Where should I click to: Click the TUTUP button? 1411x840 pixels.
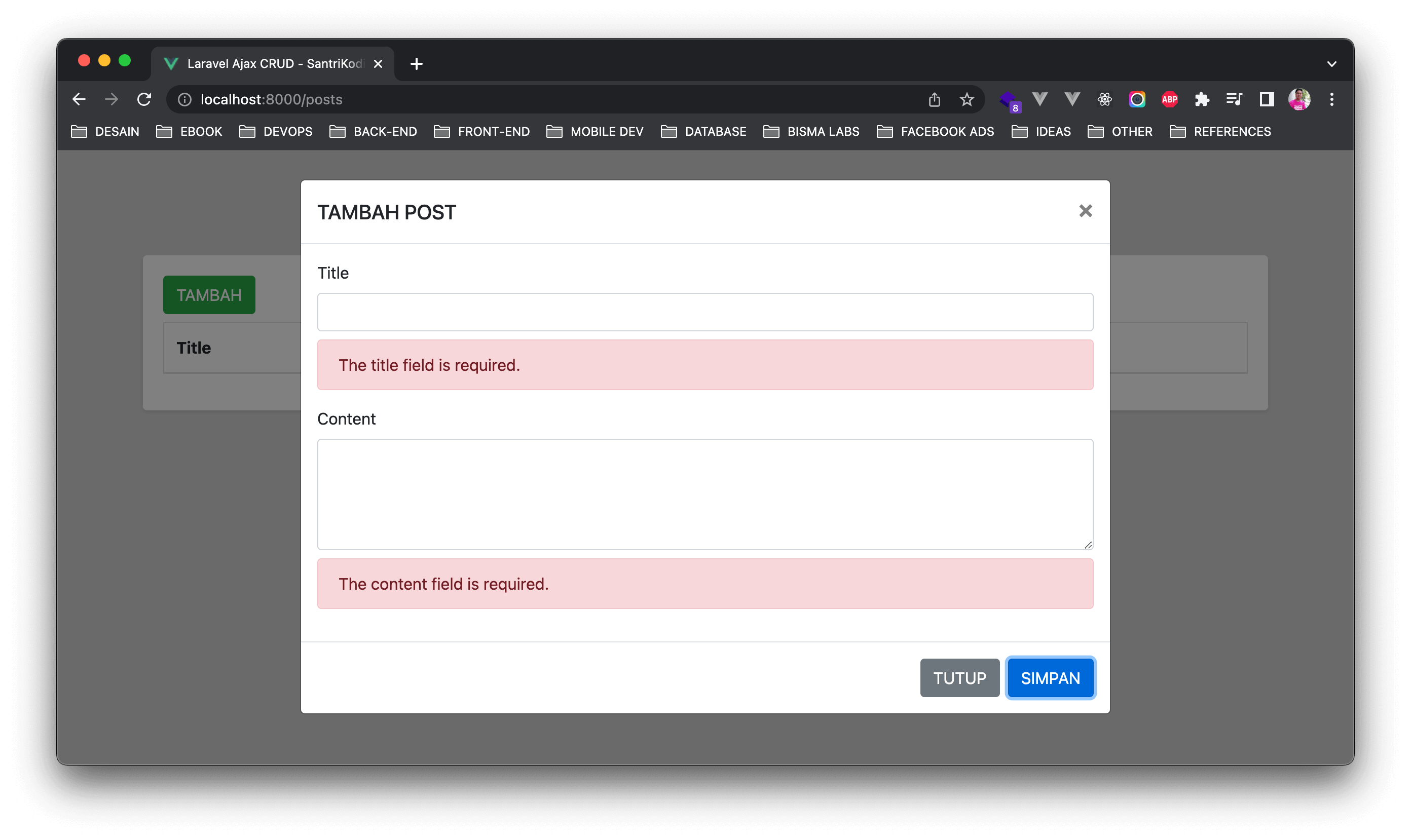pos(959,677)
